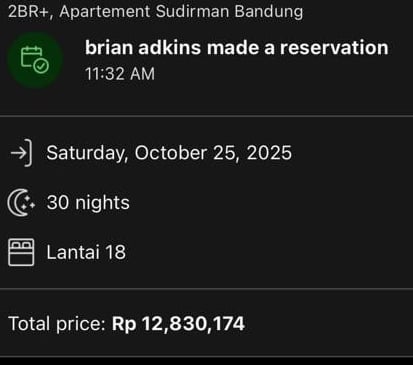Tap the green calendar reservation icon
This screenshot has width=413, height=365.
pos(35,60)
